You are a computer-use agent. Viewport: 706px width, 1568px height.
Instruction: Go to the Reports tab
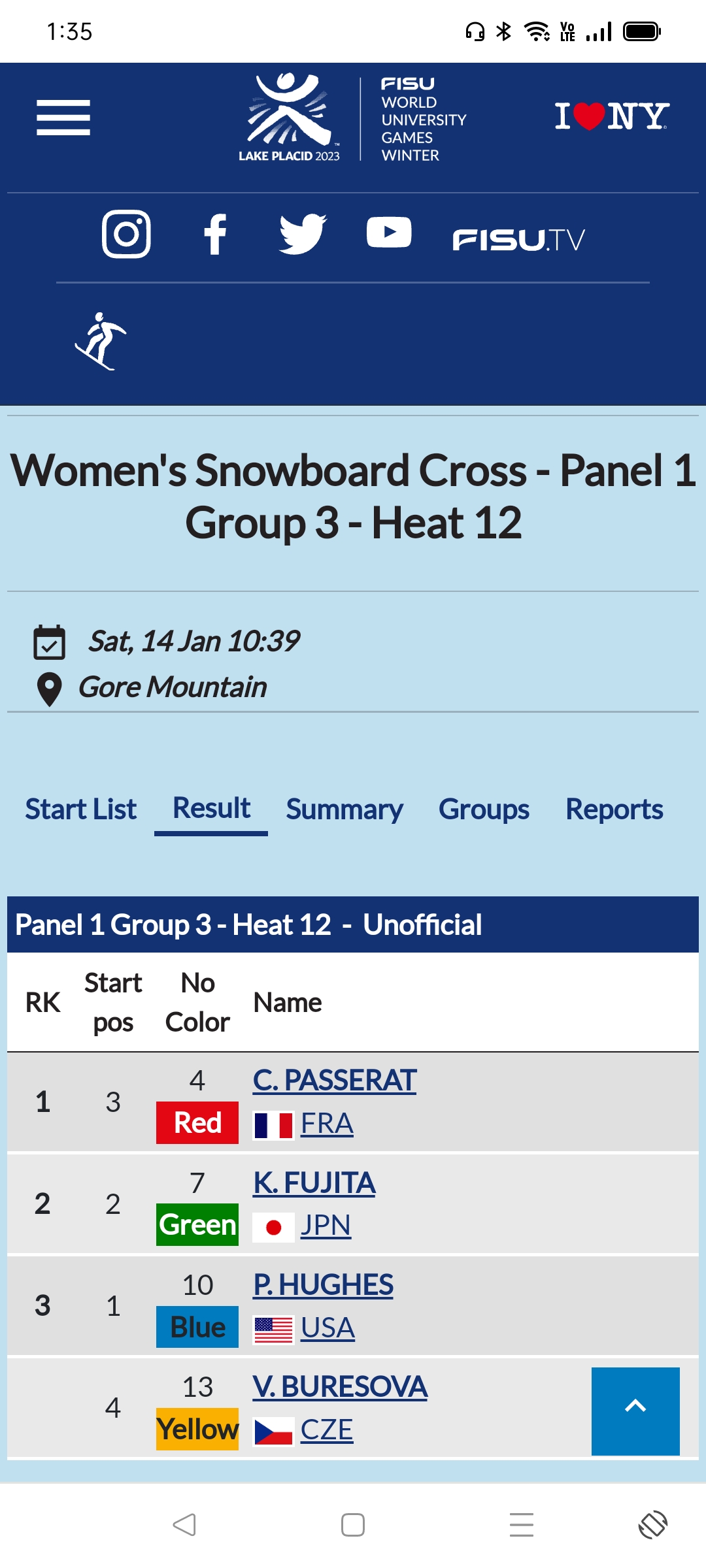(x=614, y=809)
